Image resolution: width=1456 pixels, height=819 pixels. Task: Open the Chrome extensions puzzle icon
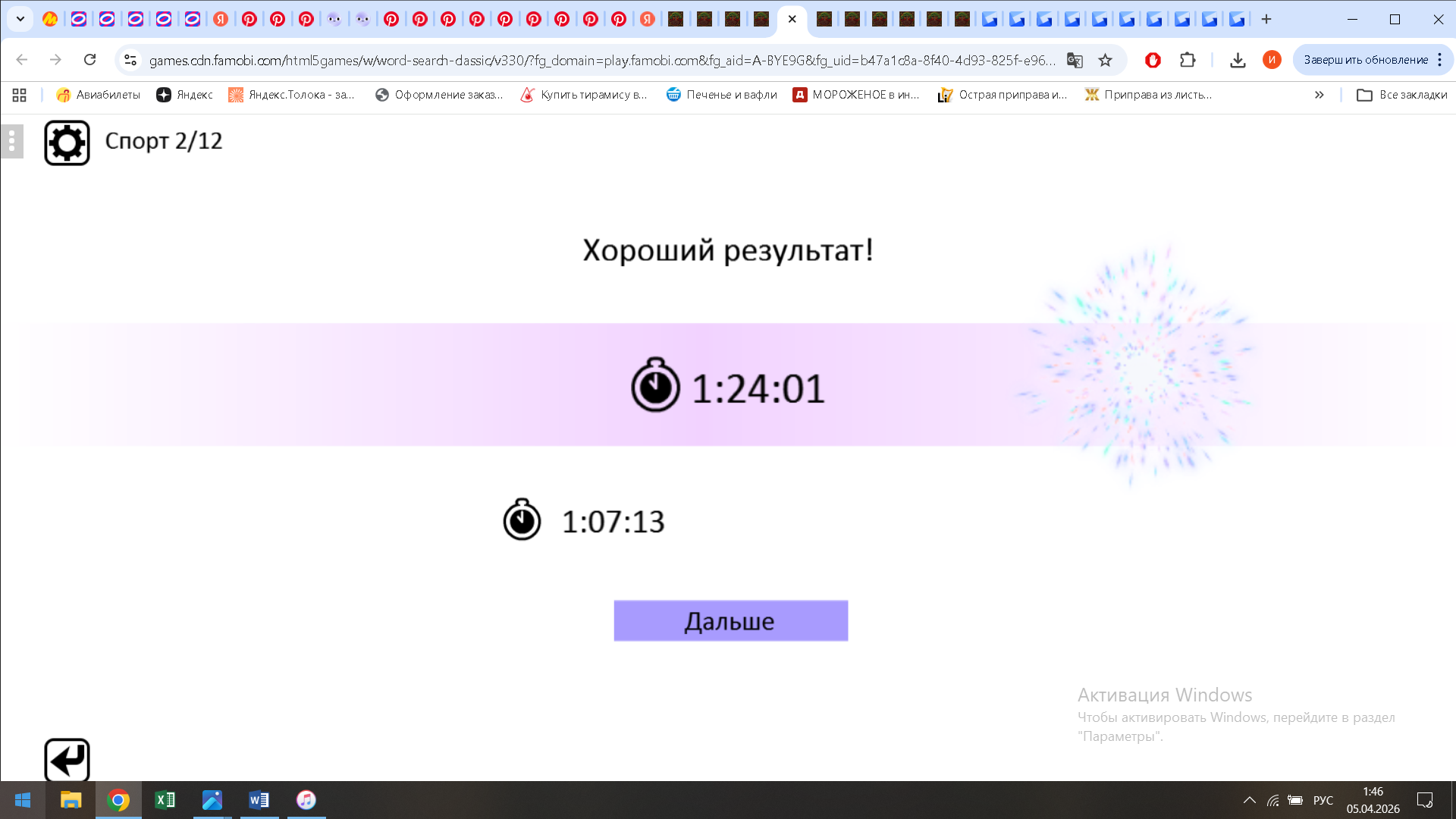[x=1188, y=60]
